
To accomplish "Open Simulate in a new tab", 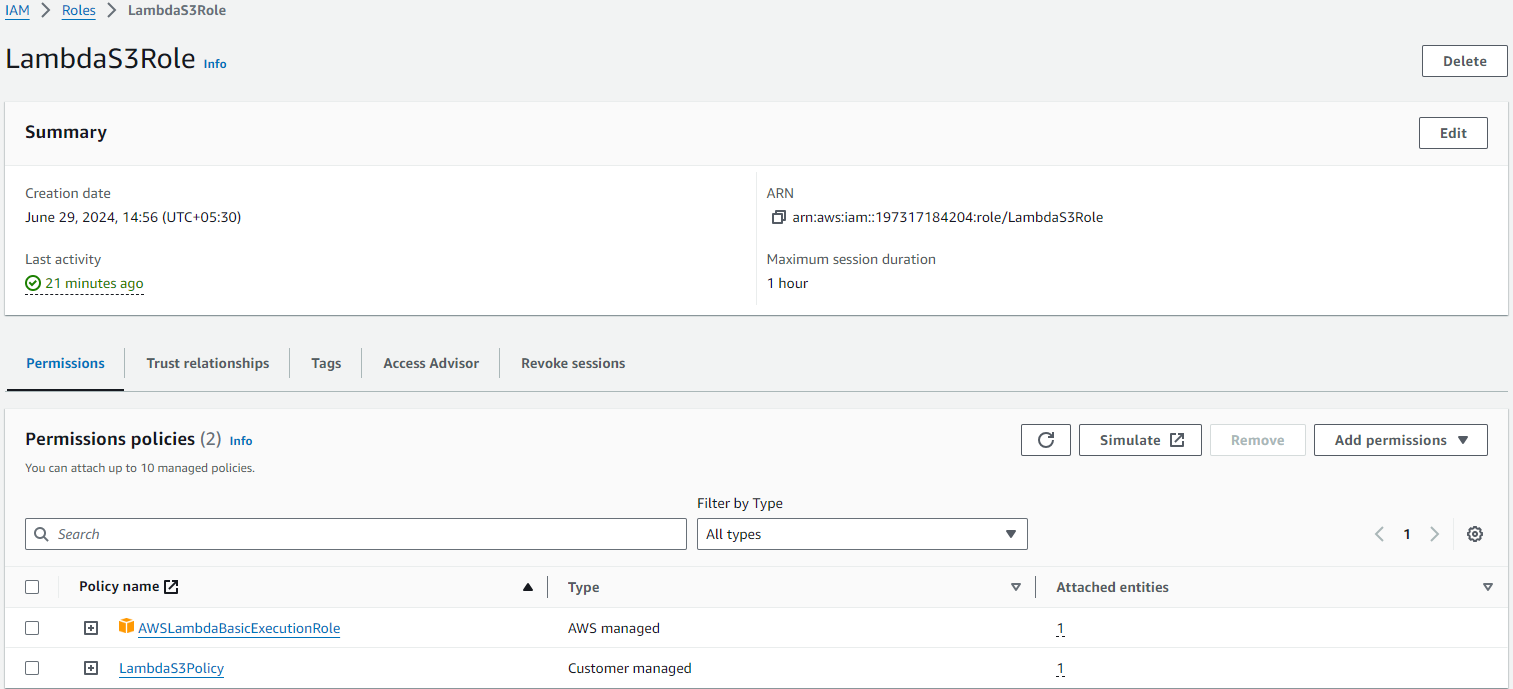I will pyautogui.click(x=1140, y=439).
